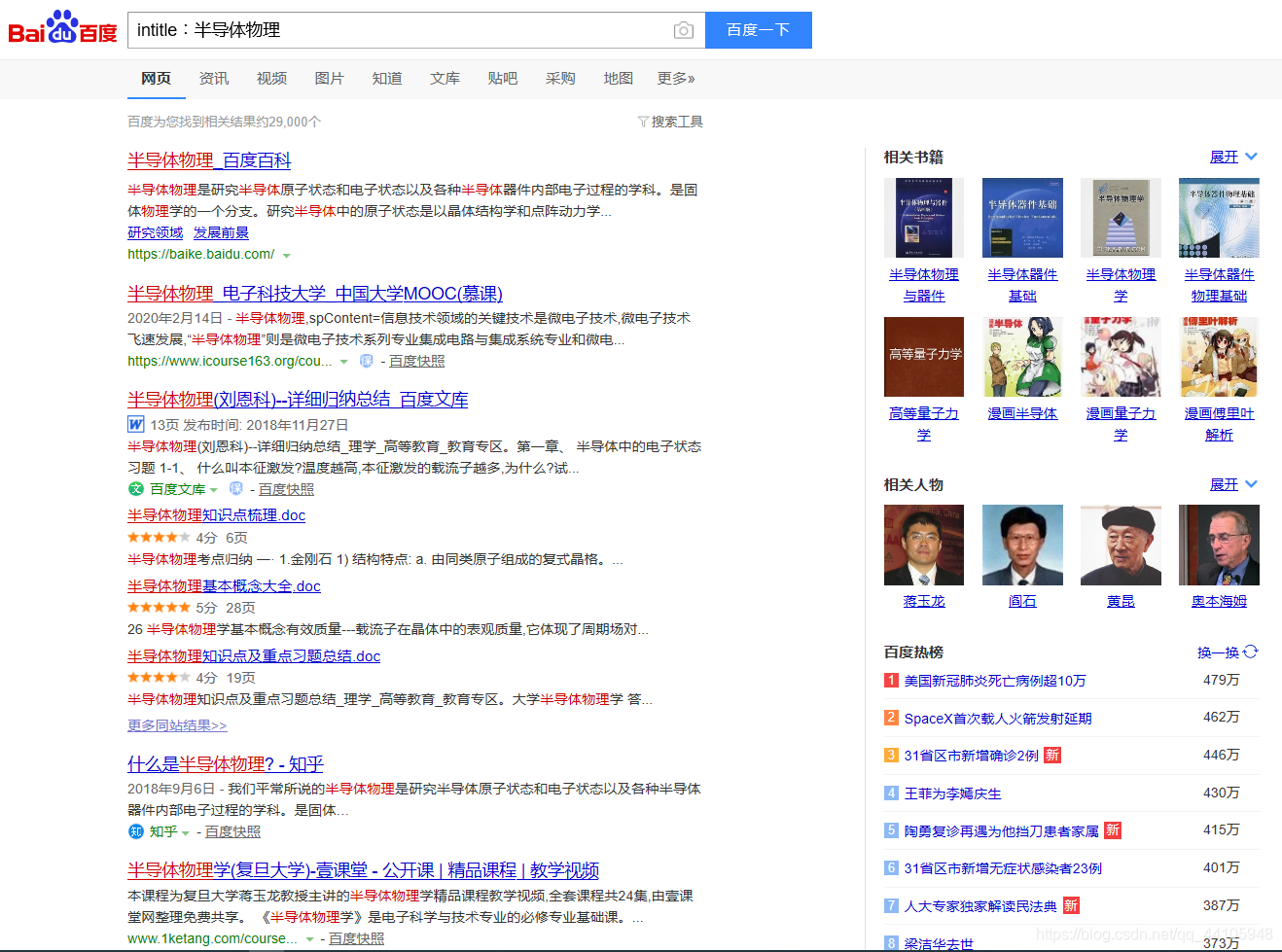Expand dropdown arrow beside baike.baidu.com URL
Image resolution: width=1282 pixels, height=952 pixels.
pyautogui.click(x=286, y=255)
